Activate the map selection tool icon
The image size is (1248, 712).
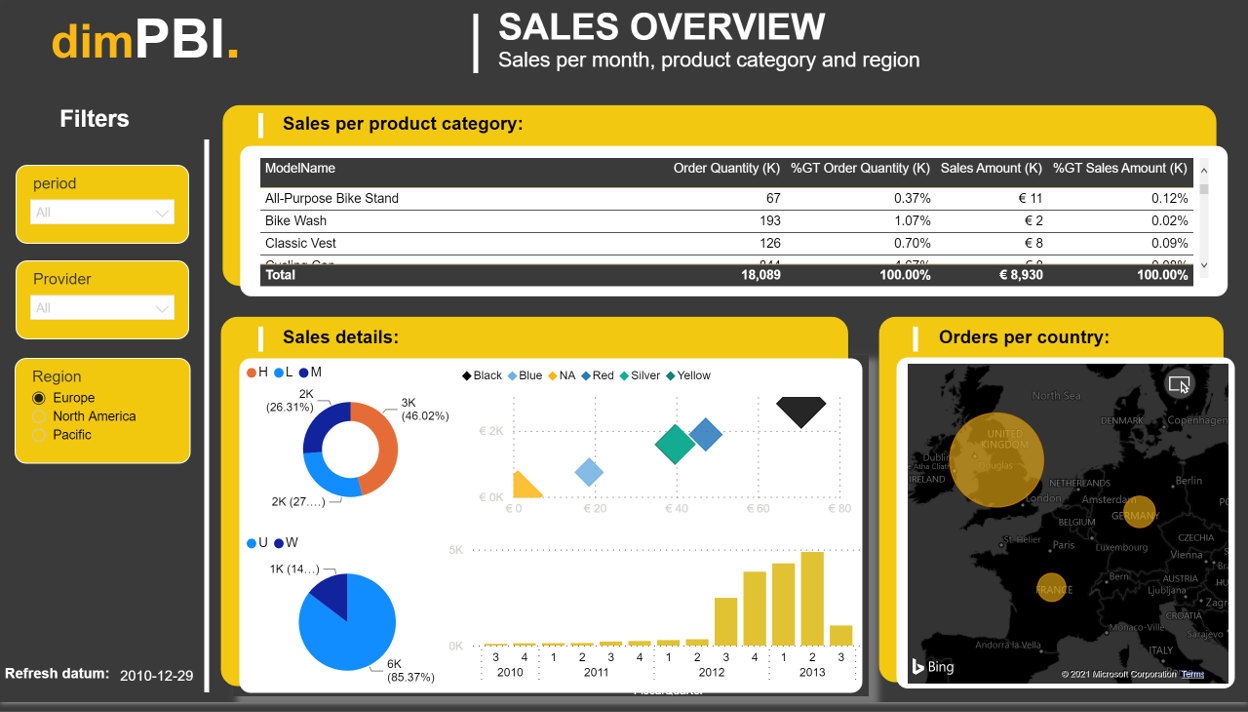click(1180, 384)
